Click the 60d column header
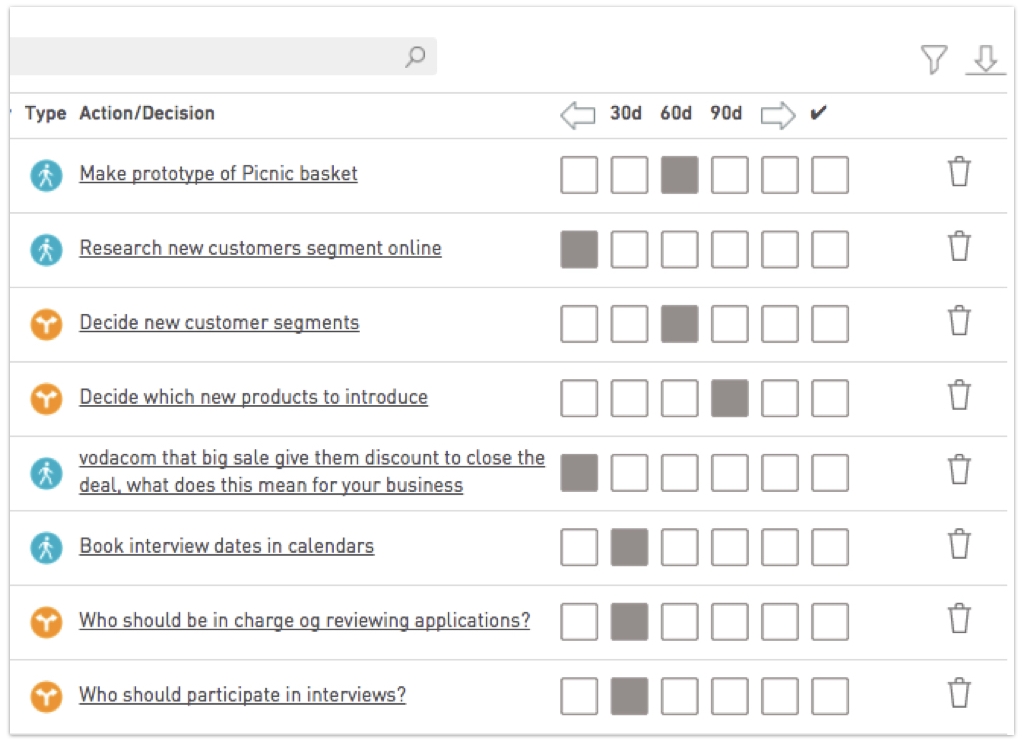 click(676, 113)
